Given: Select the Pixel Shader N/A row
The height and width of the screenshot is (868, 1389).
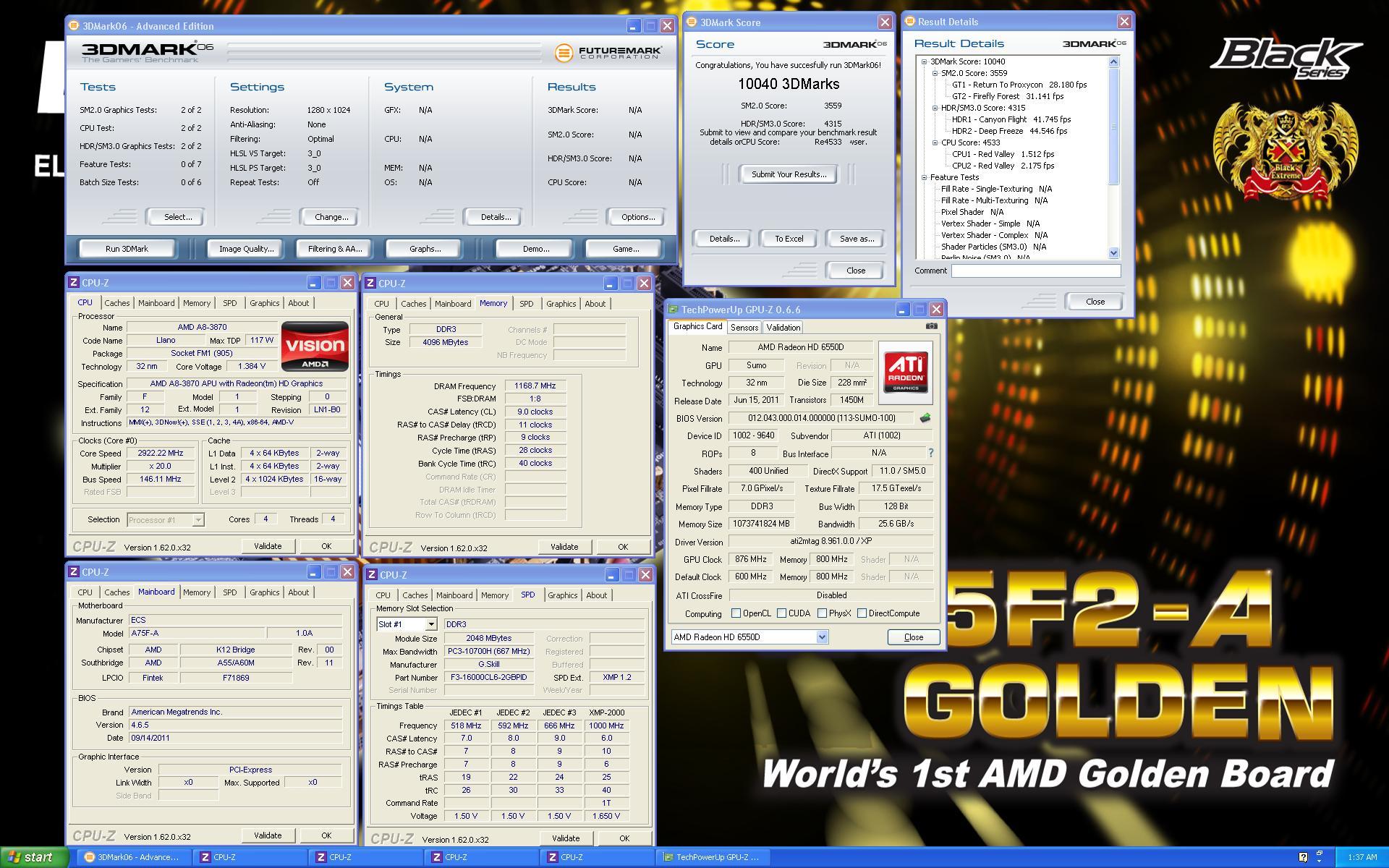Looking at the screenshot, I should coord(972,212).
